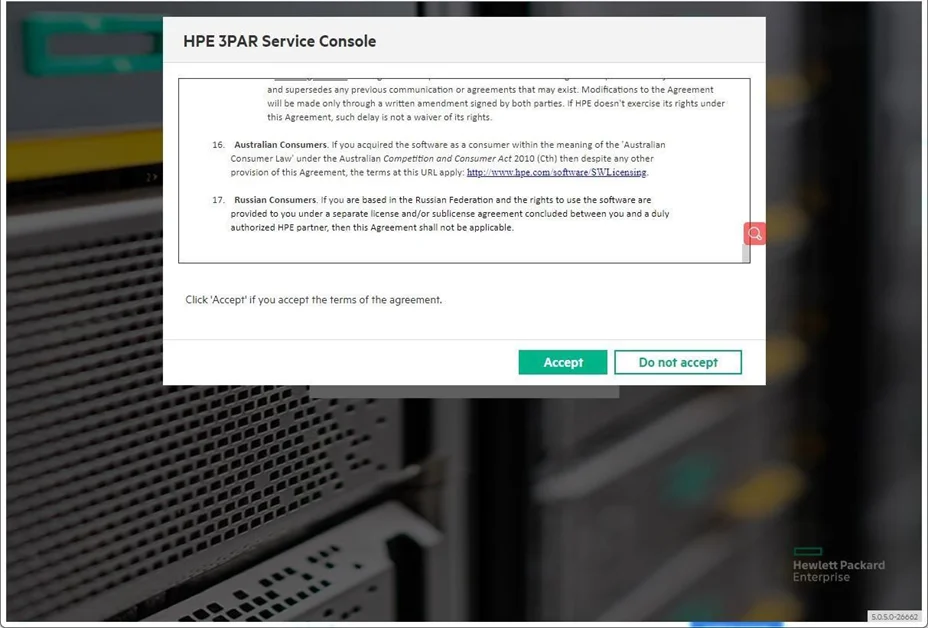The height and width of the screenshot is (628, 928).
Task: Click 'and supersedes any previous communication' line
Action: [490, 90]
